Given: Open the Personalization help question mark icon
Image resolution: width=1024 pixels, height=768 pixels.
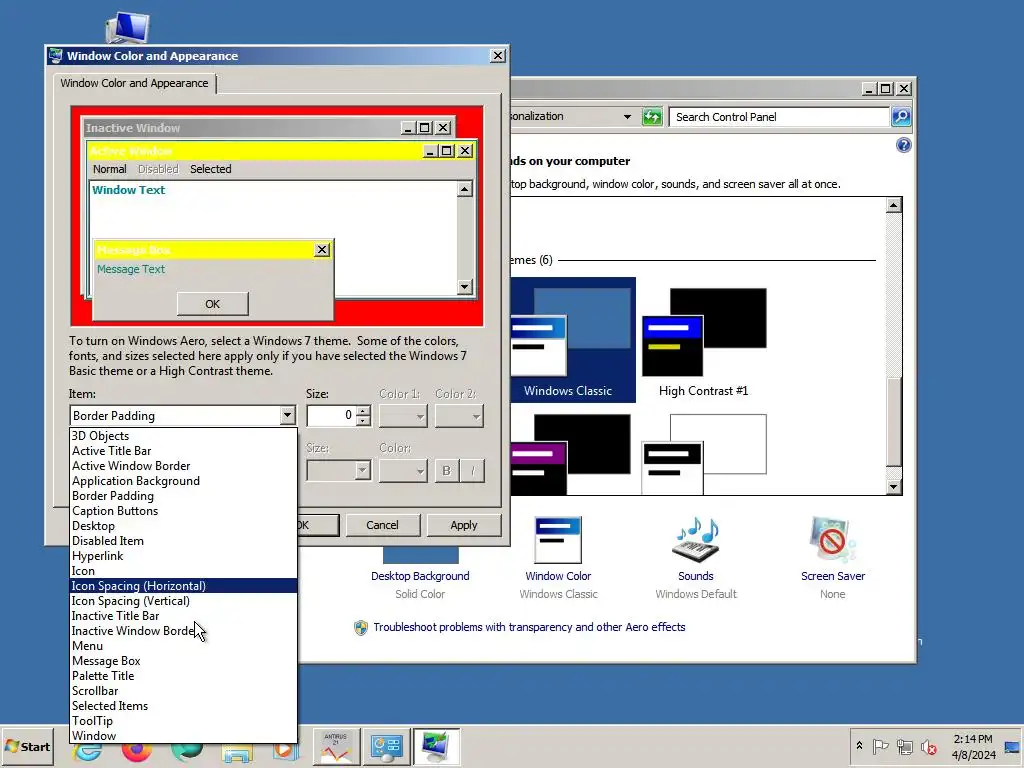Looking at the screenshot, I should pyautogui.click(x=903, y=145).
